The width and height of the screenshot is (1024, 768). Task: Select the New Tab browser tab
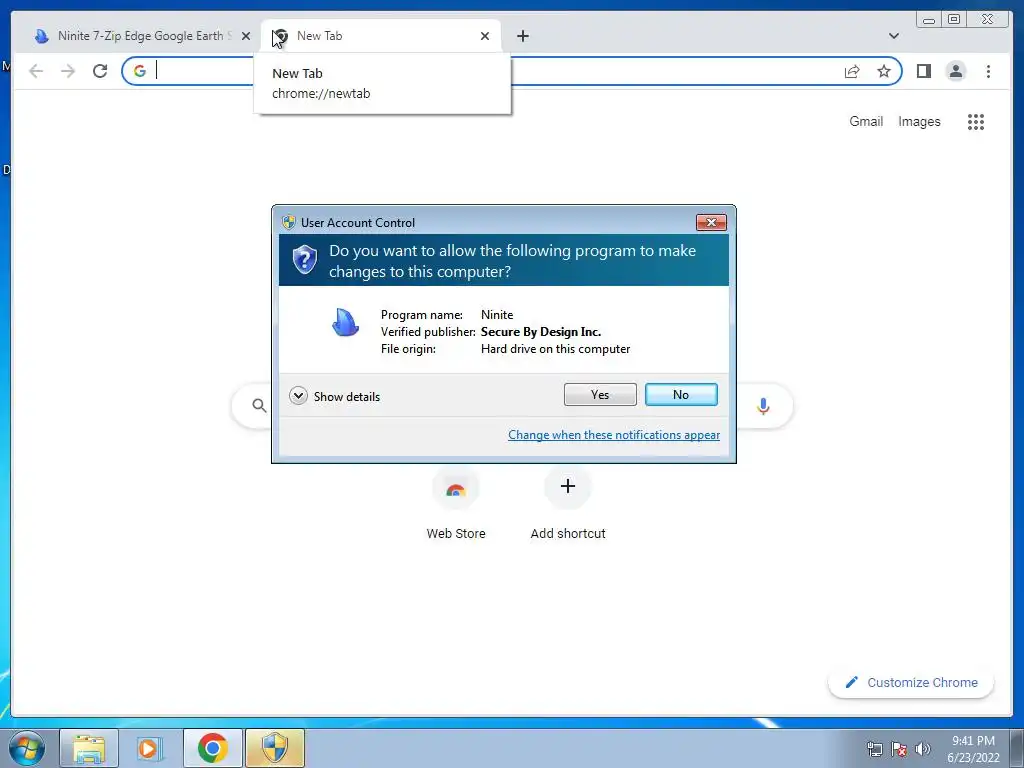(380, 36)
